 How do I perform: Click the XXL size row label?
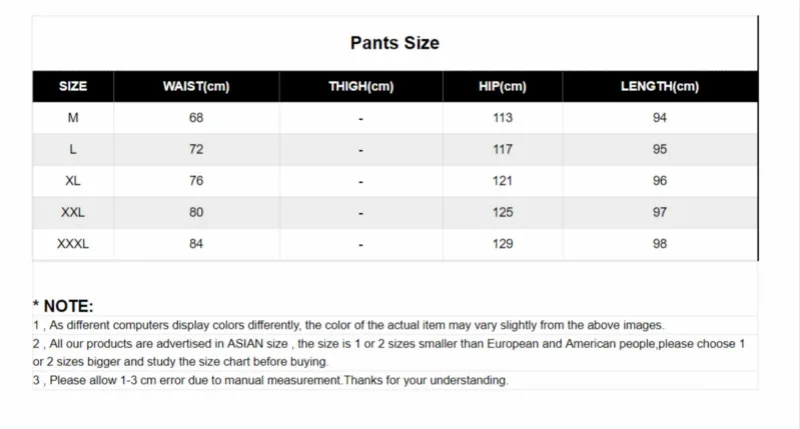pyautogui.click(x=73, y=212)
